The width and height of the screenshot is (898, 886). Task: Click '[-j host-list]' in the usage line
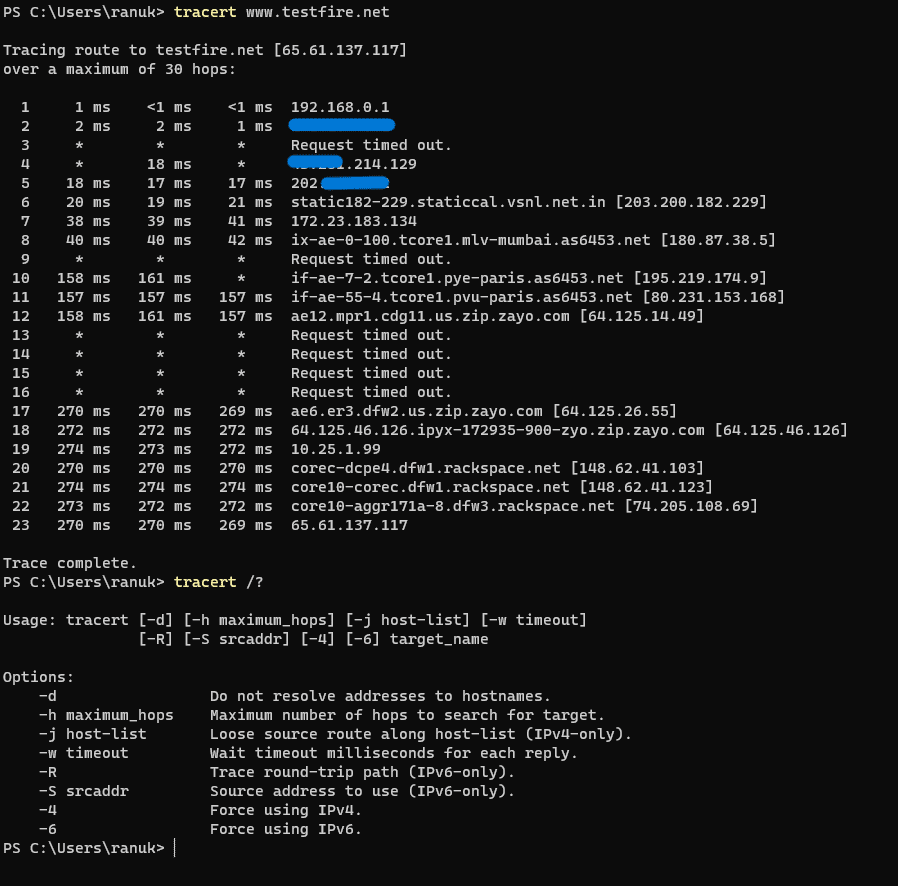(x=407, y=620)
